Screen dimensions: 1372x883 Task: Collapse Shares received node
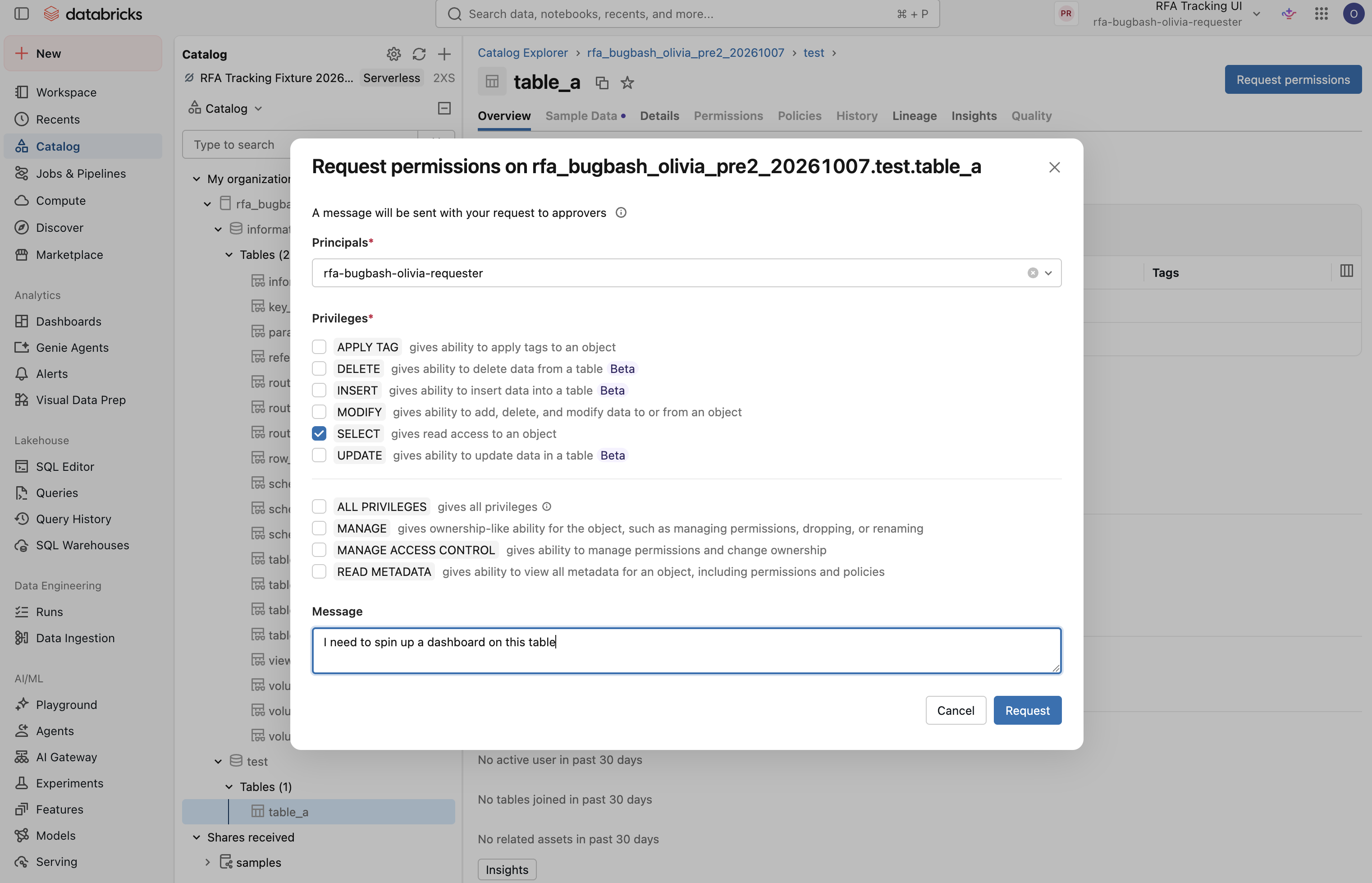coord(197,837)
